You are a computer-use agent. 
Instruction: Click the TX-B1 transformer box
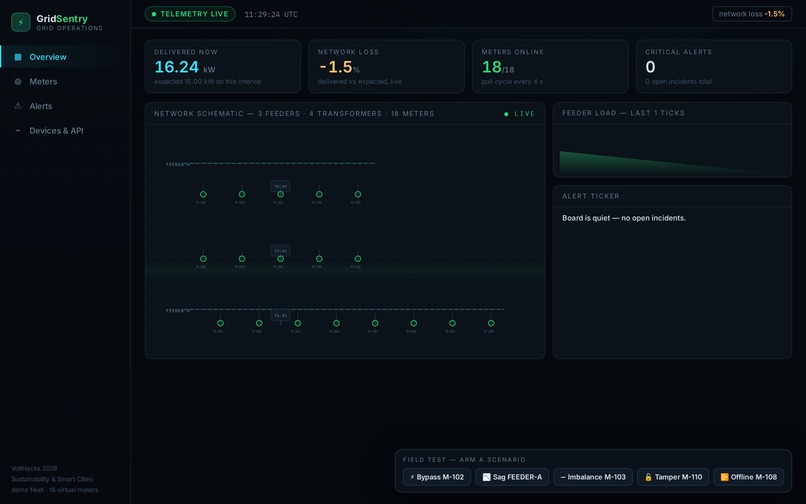pyautogui.click(x=281, y=315)
